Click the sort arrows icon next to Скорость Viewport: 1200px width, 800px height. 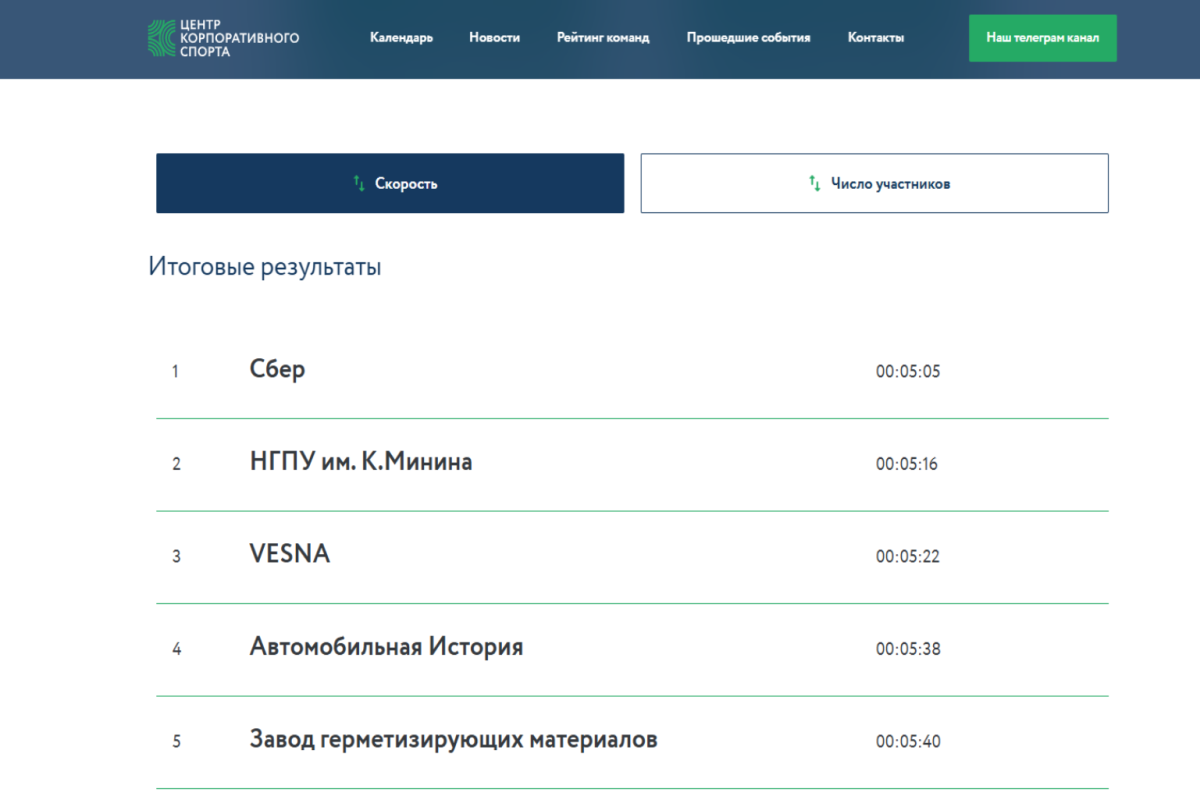359,183
